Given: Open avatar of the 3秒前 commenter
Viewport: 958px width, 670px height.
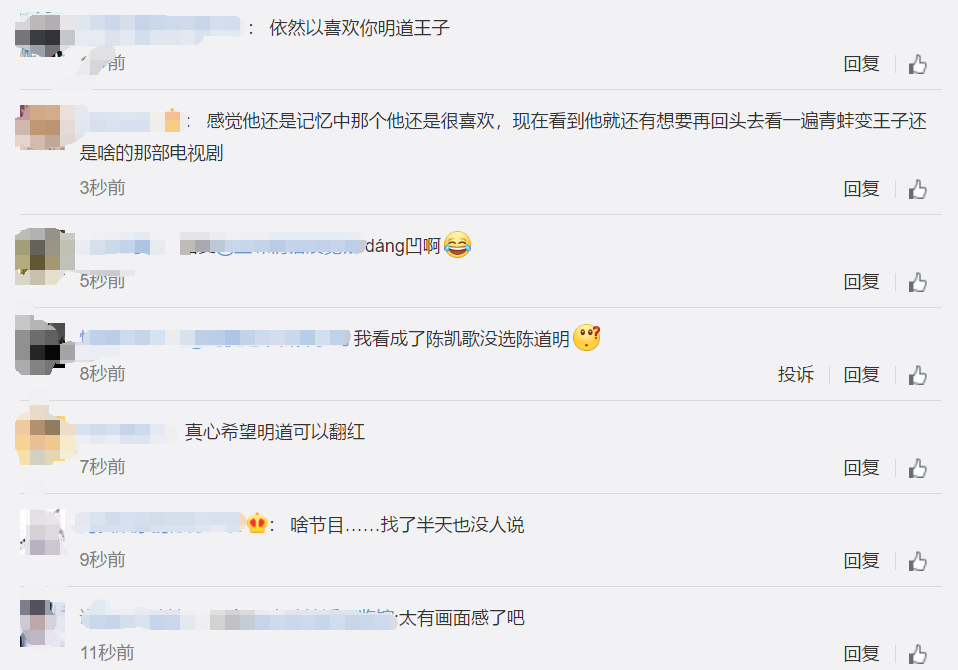Looking at the screenshot, I should coord(43,127).
